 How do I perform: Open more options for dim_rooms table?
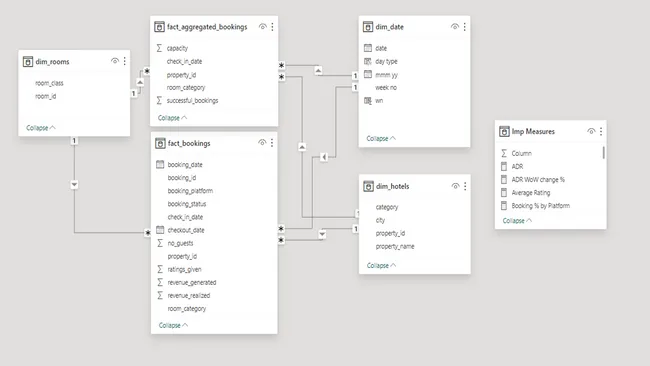(125, 61)
